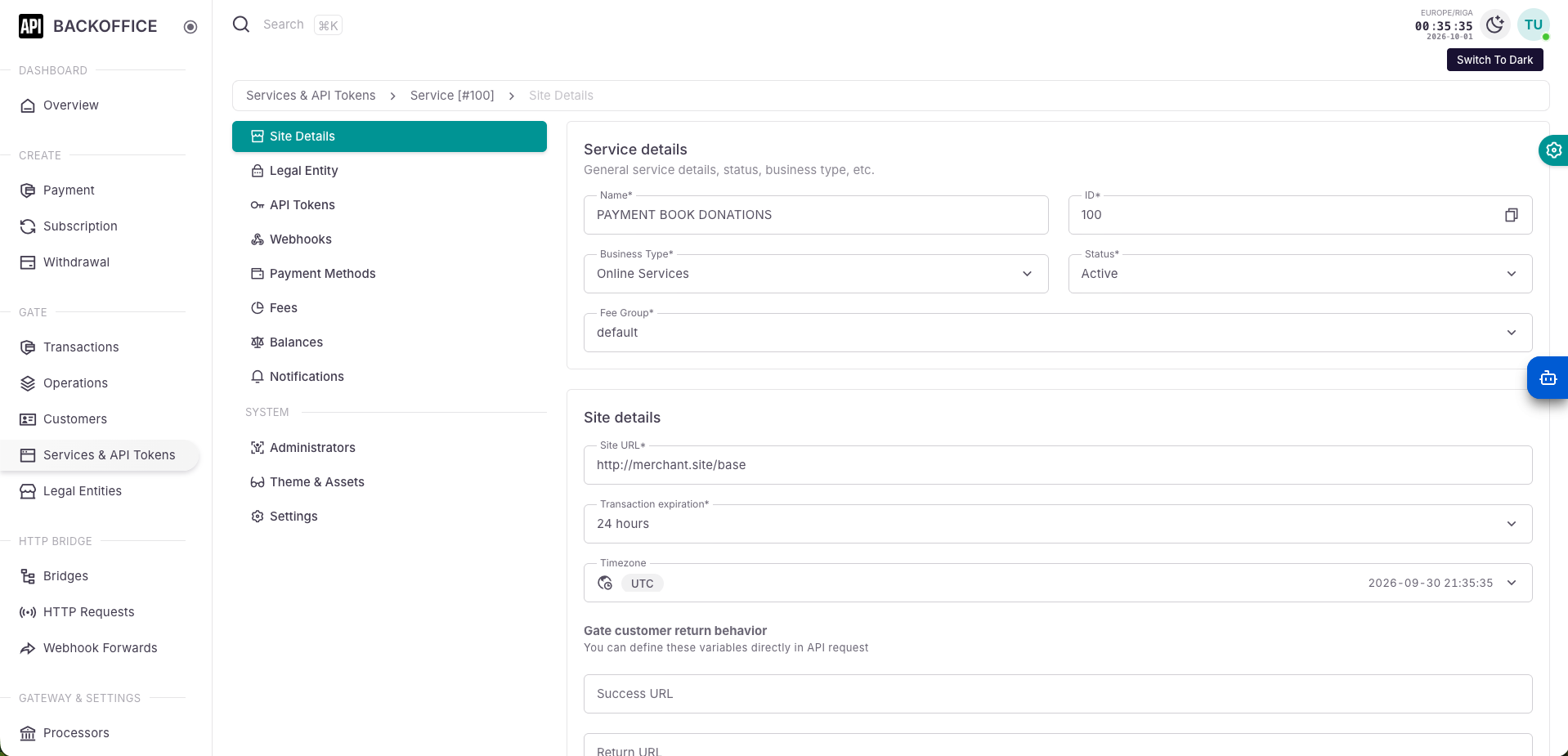Click the Fees pie chart icon
Image resolution: width=1568 pixels, height=756 pixels.
click(258, 308)
